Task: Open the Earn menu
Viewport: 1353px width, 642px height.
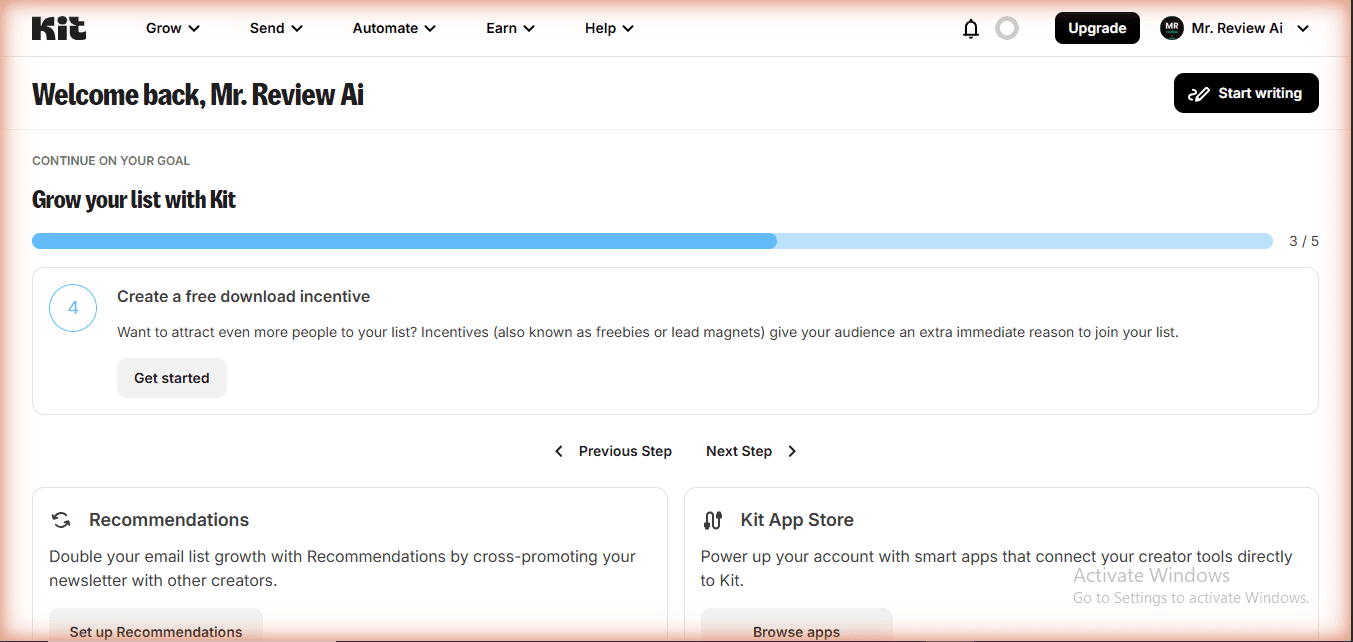Action: [510, 28]
